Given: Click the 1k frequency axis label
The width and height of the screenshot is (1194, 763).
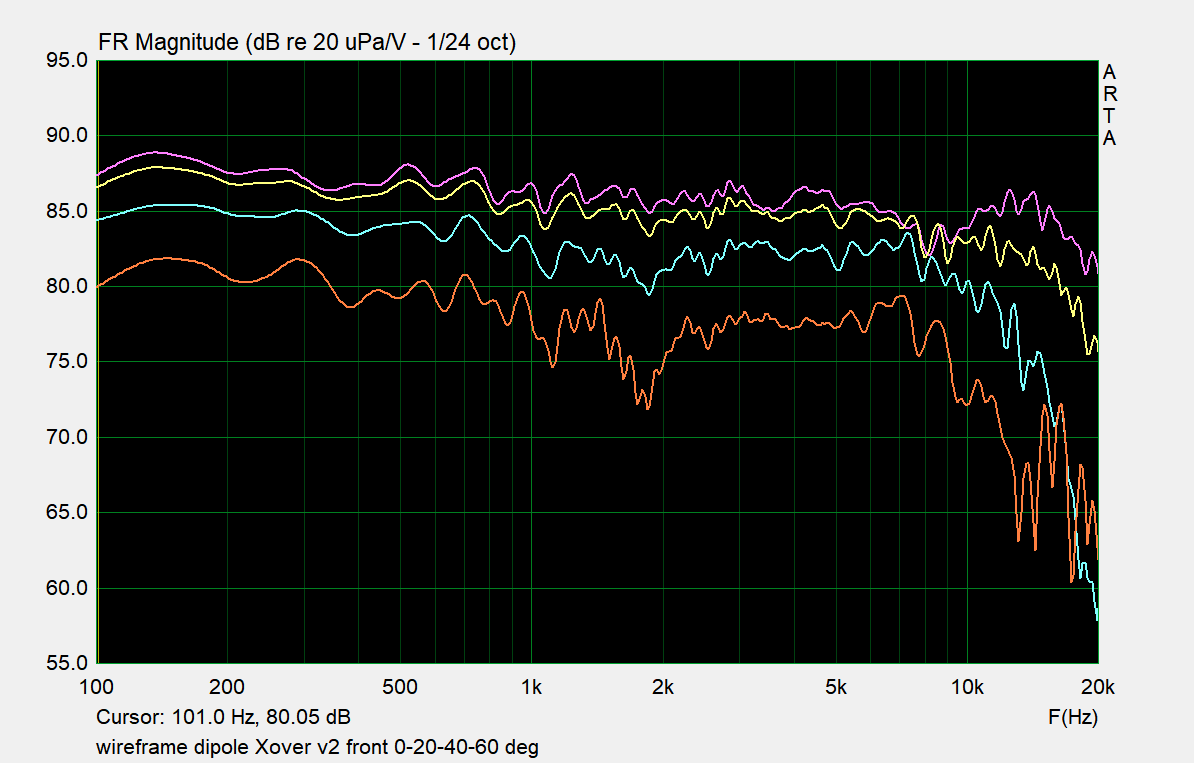Looking at the screenshot, I should [x=532, y=687].
